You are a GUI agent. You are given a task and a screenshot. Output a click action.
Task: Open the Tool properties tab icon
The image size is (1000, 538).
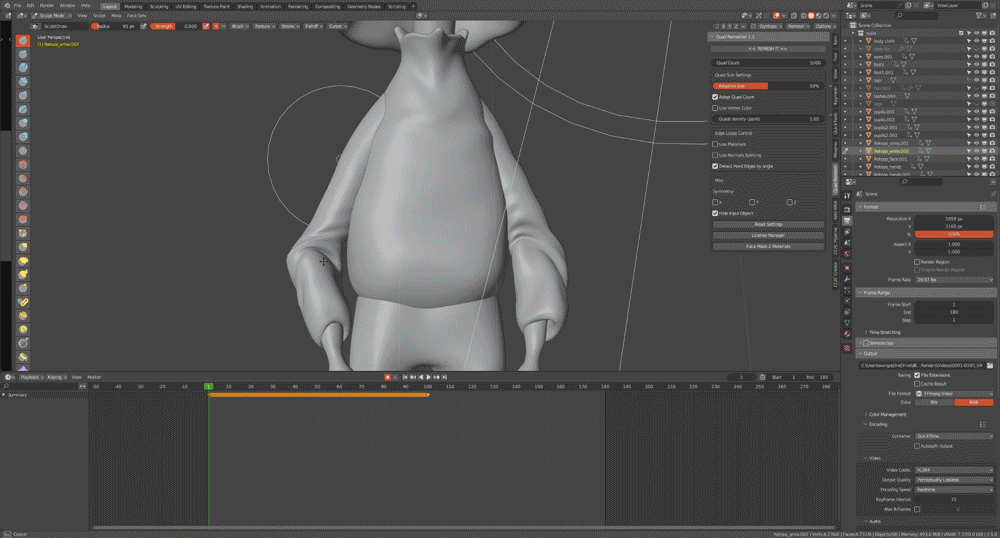[x=847, y=196]
